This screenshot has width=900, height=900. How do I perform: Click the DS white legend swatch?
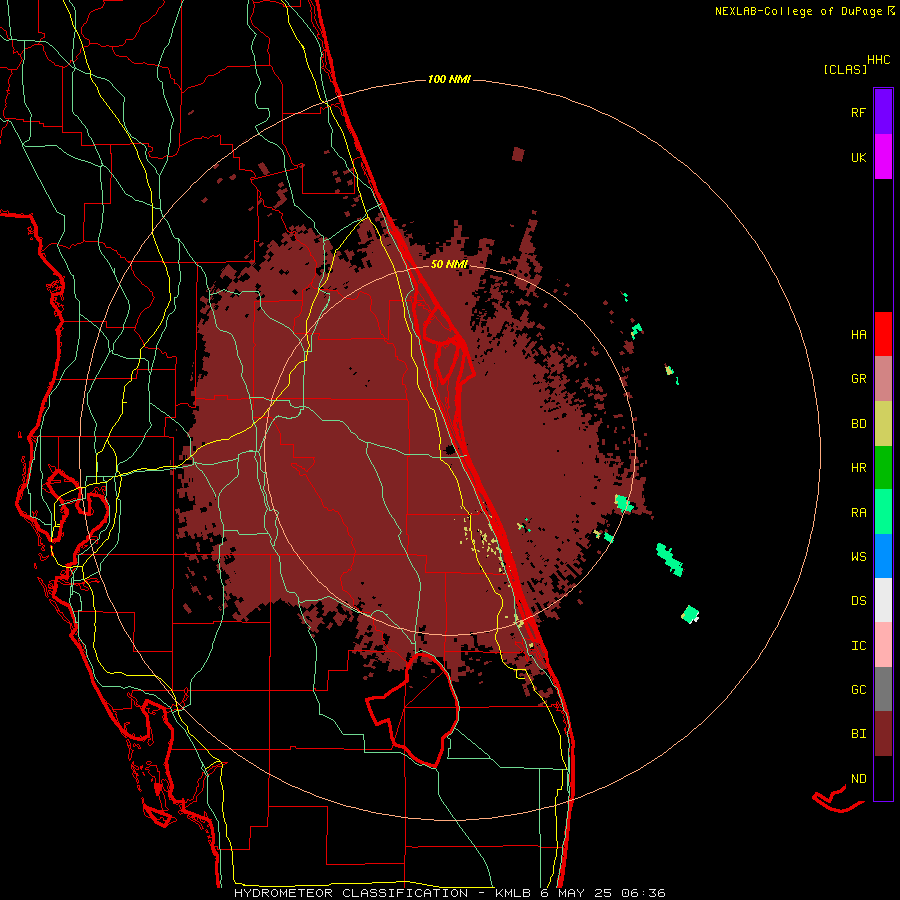[883, 600]
